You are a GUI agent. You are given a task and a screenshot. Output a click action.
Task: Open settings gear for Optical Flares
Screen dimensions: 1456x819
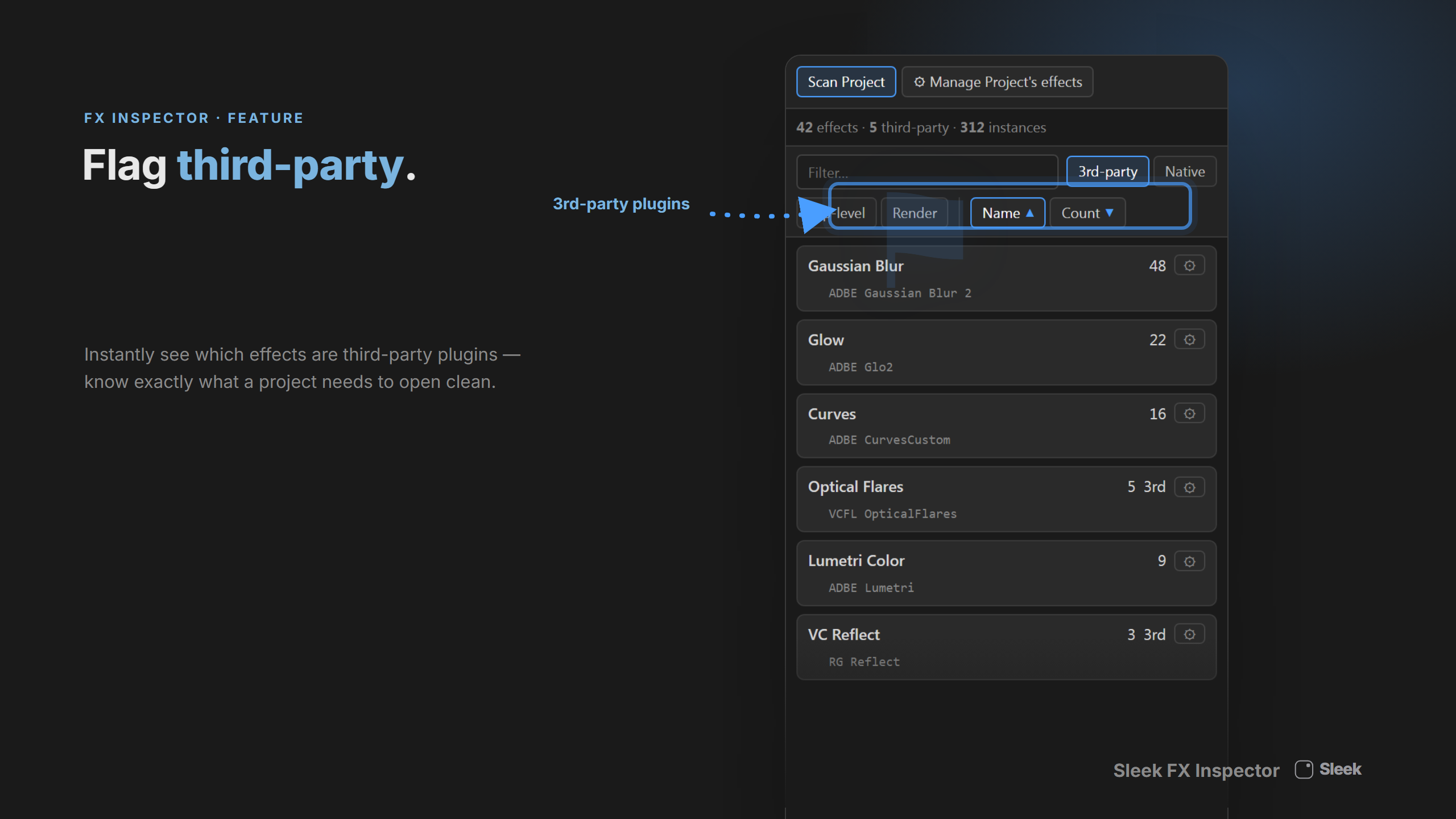point(1189,487)
